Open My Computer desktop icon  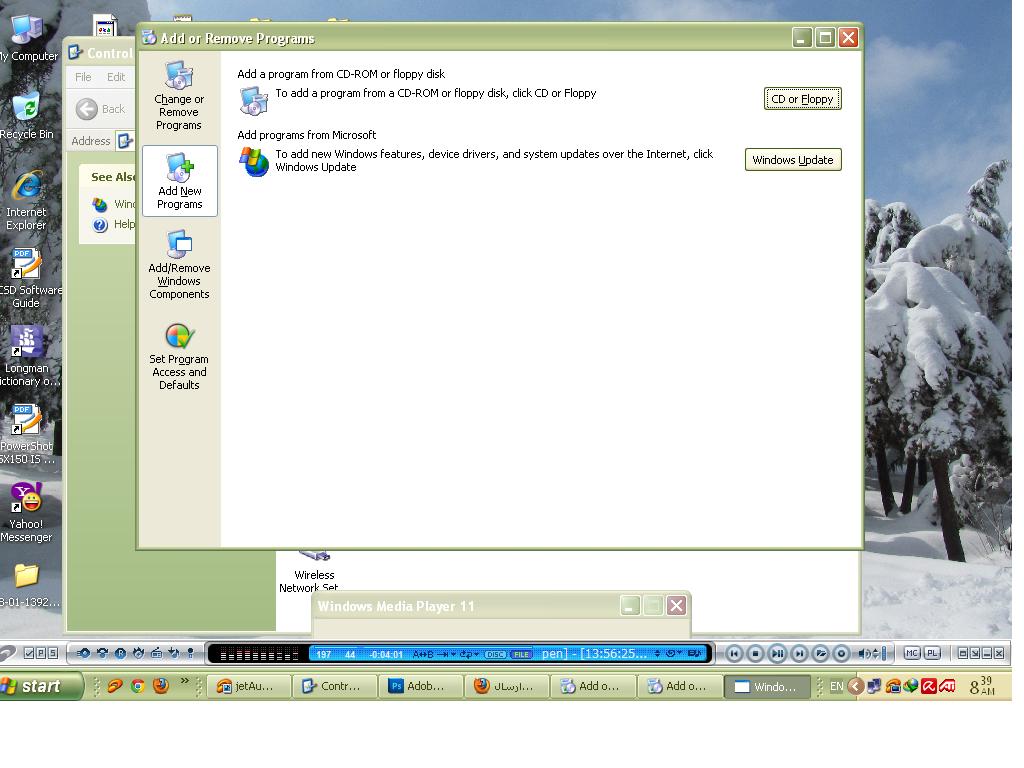coord(27,39)
